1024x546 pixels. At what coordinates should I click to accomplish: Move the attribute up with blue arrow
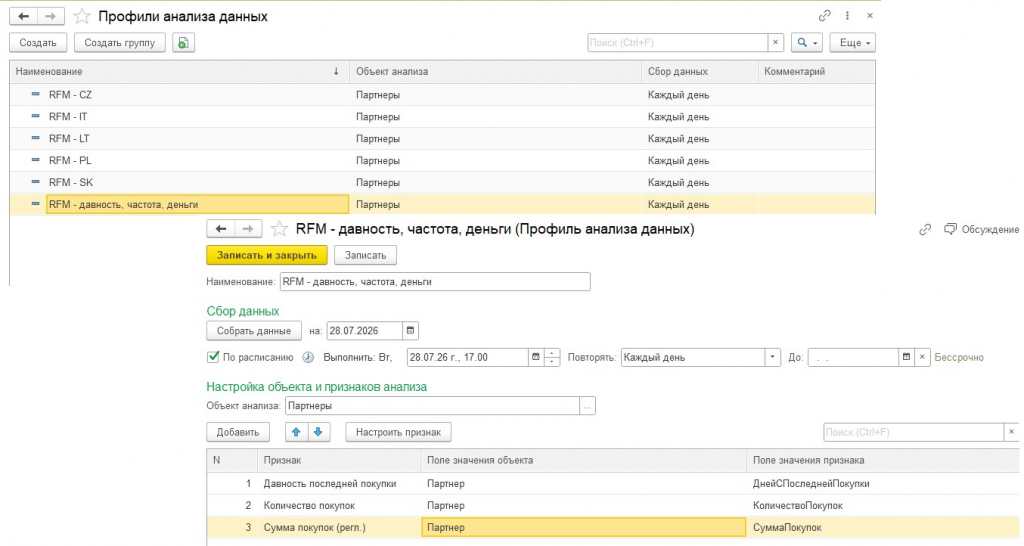(296, 432)
